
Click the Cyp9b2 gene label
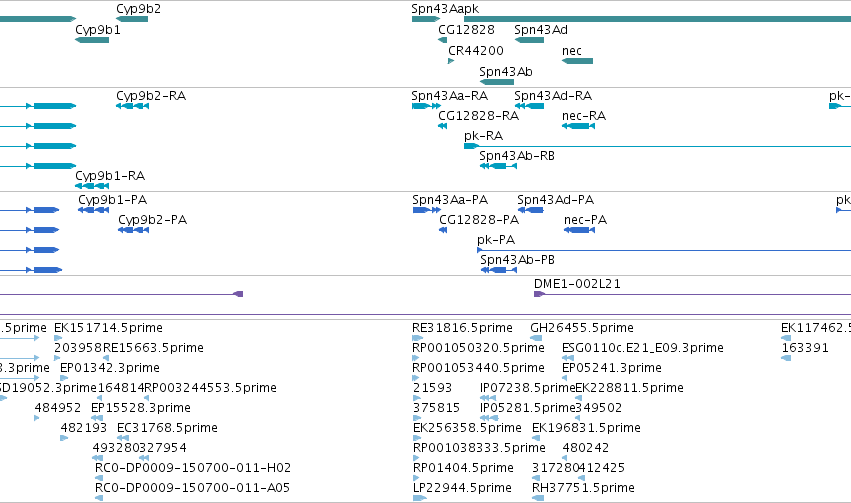[138, 9]
